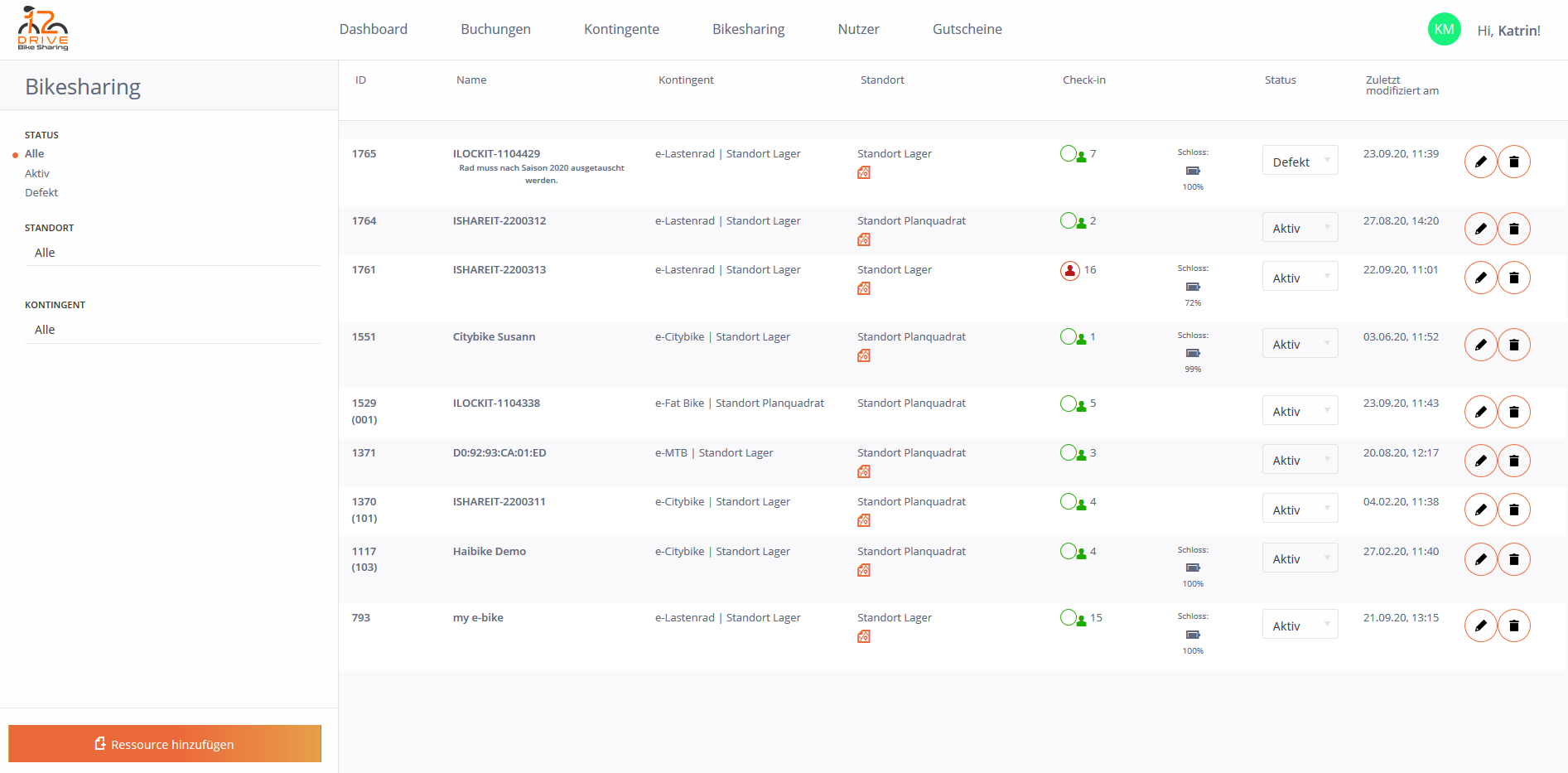Open the Standort filter dropdown
Viewport: 1568px width, 773px height.
[x=172, y=253]
